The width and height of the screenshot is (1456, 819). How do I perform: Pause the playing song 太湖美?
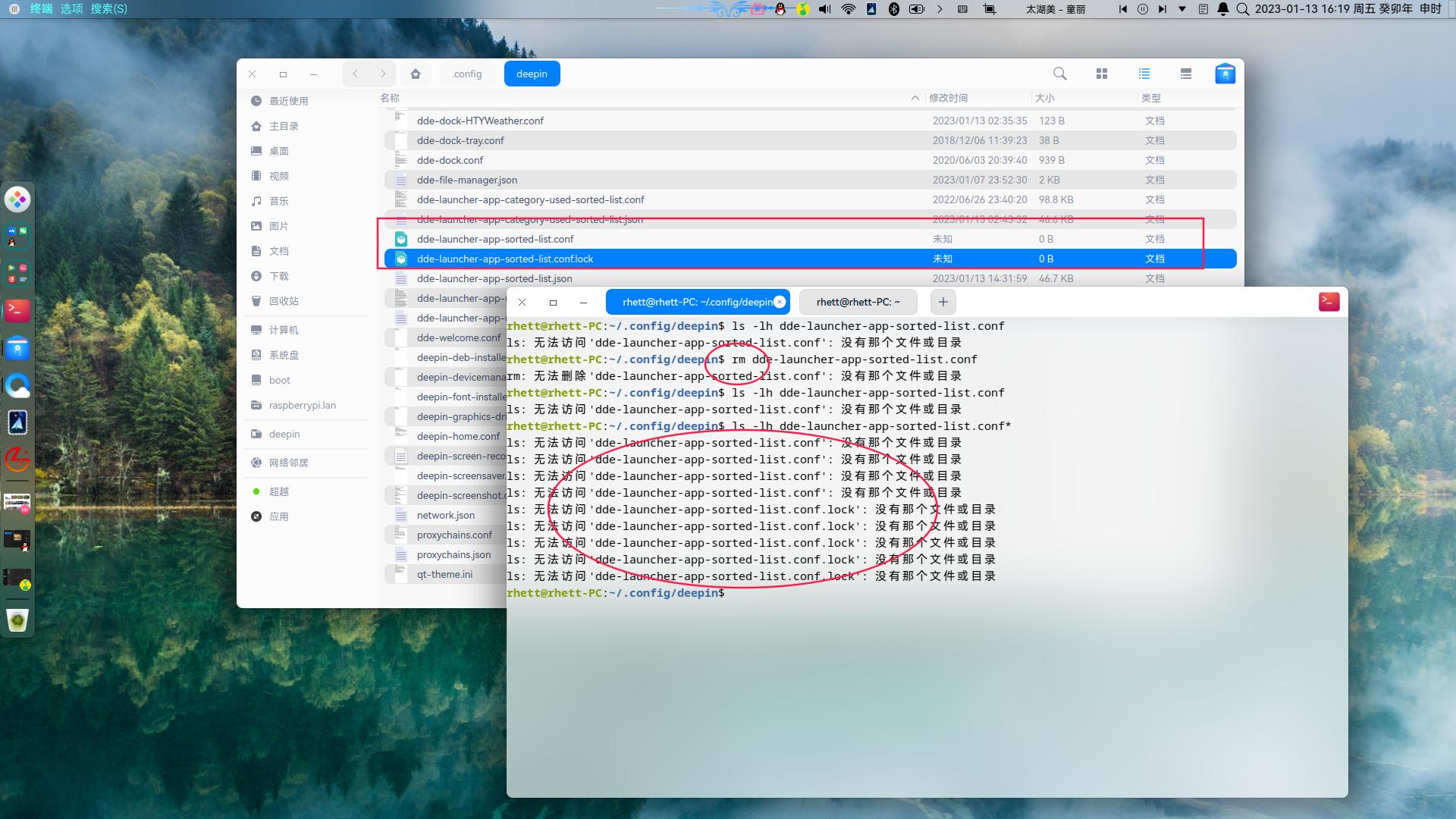click(x=1143, y=9)
